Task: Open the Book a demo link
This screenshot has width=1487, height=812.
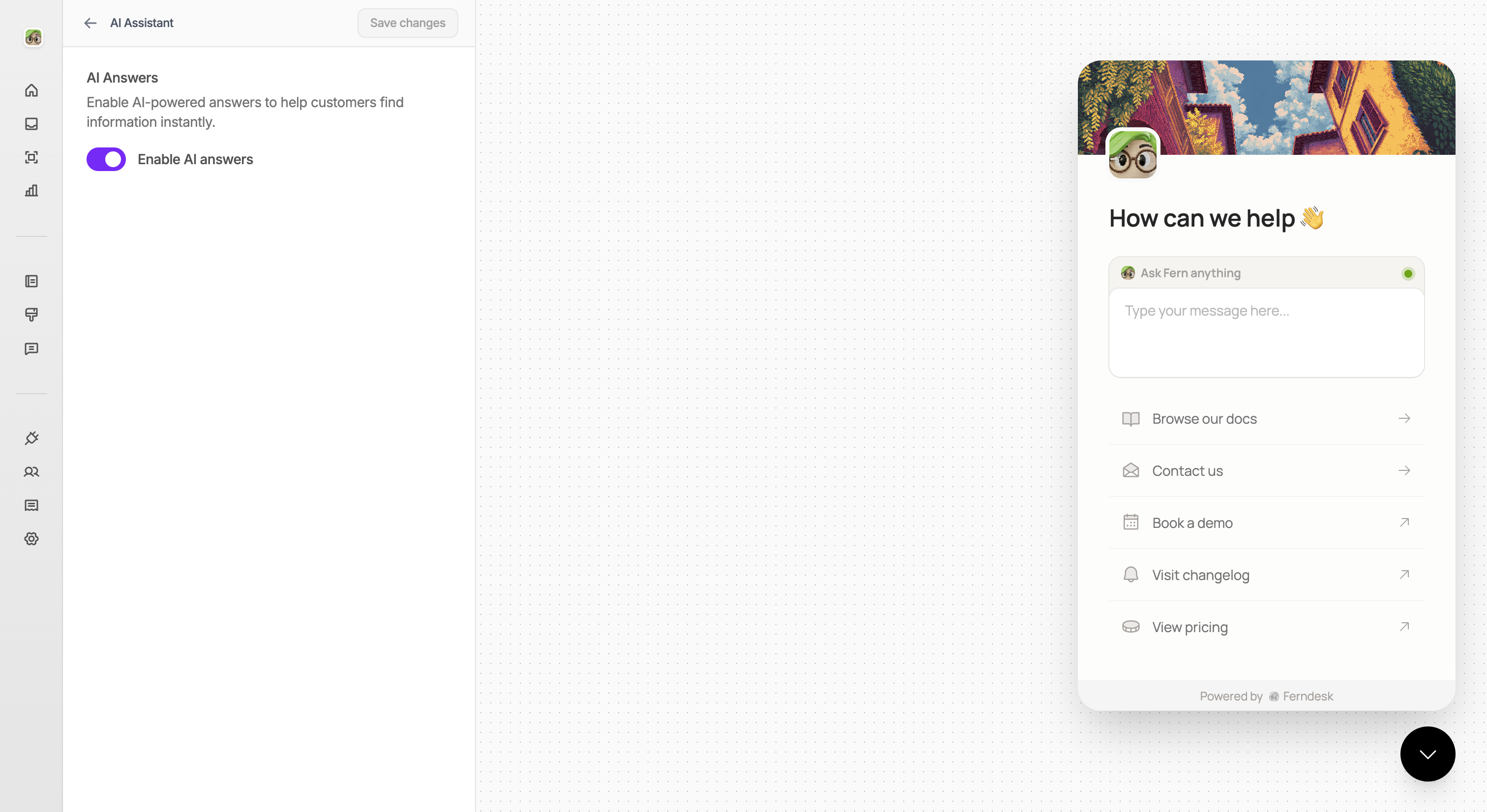Action: (1267, 523)
